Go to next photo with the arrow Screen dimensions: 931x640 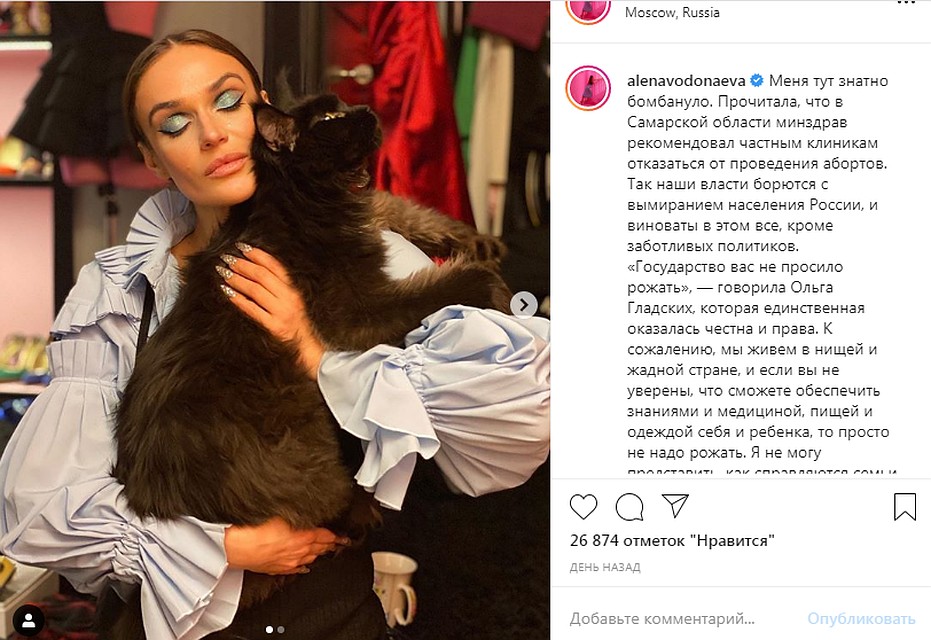coord(524,305)
